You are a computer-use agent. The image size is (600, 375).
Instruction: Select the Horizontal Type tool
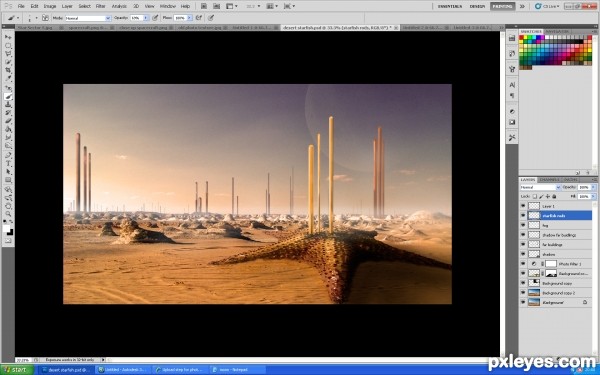click(x=8, y=164)
